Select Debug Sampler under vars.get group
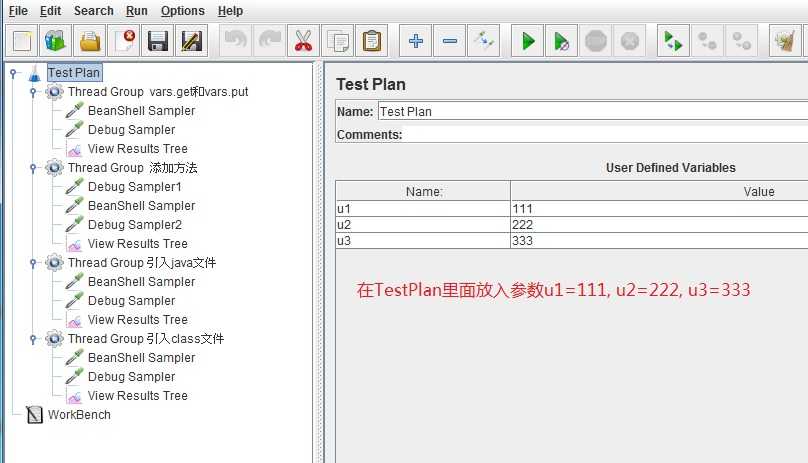The width and height of the screenshot is (808, 463). [x=131, y=130]
